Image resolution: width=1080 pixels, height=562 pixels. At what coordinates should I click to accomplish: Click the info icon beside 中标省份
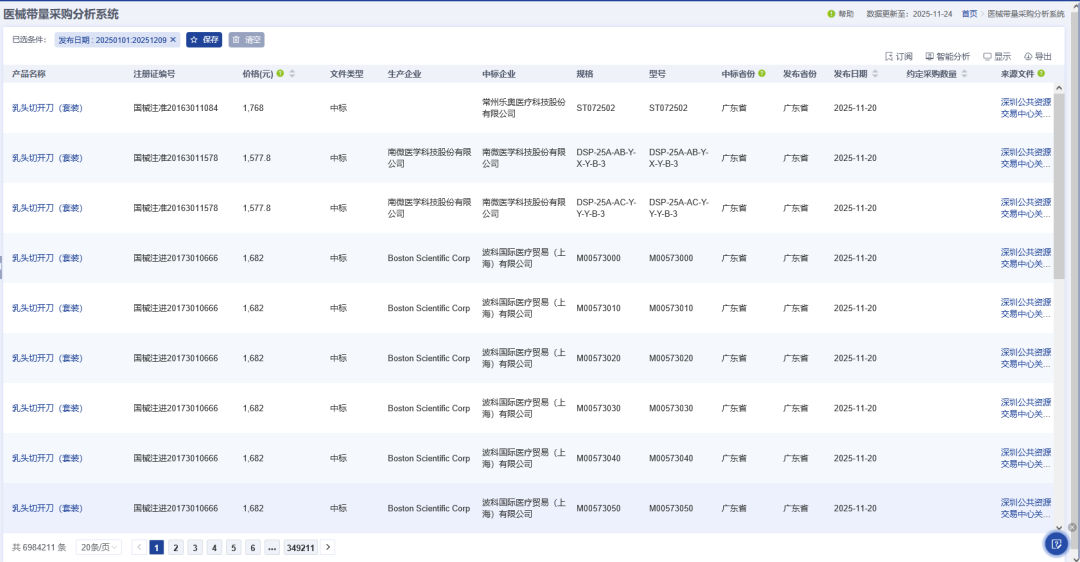762,74
